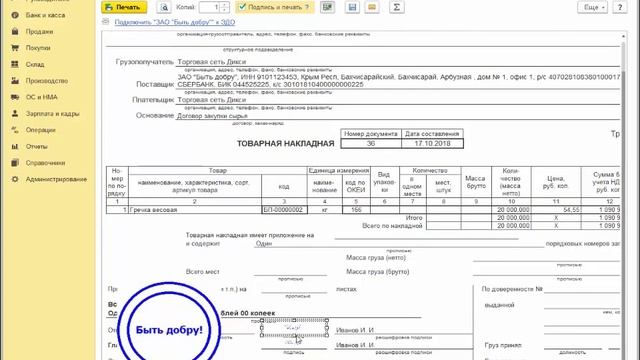Viewport: 640px width, 360px height.
Task: Save the document with diskette icon
Action: coord(352,7)
